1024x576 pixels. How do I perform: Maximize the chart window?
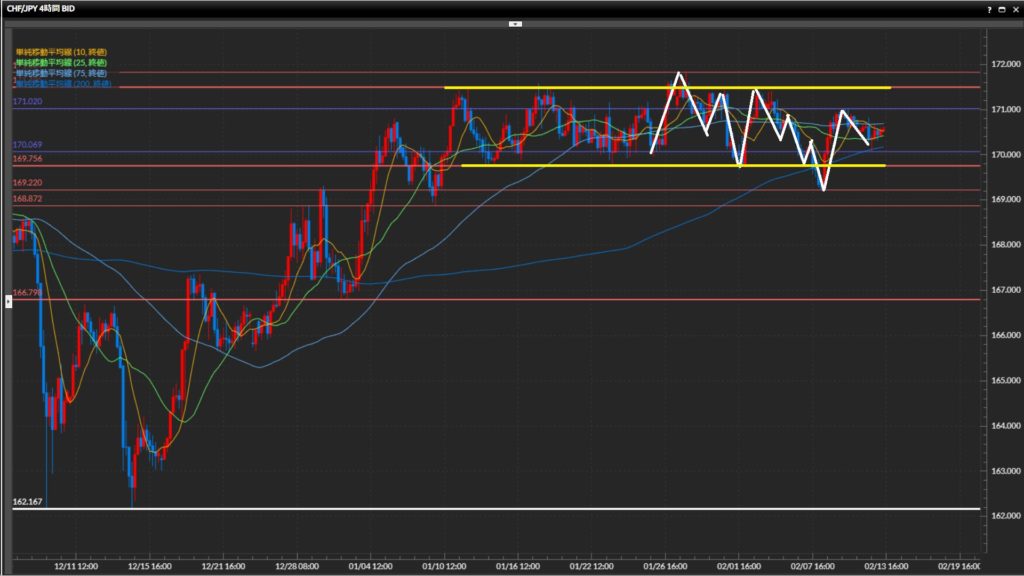[x=1001, y=8]
